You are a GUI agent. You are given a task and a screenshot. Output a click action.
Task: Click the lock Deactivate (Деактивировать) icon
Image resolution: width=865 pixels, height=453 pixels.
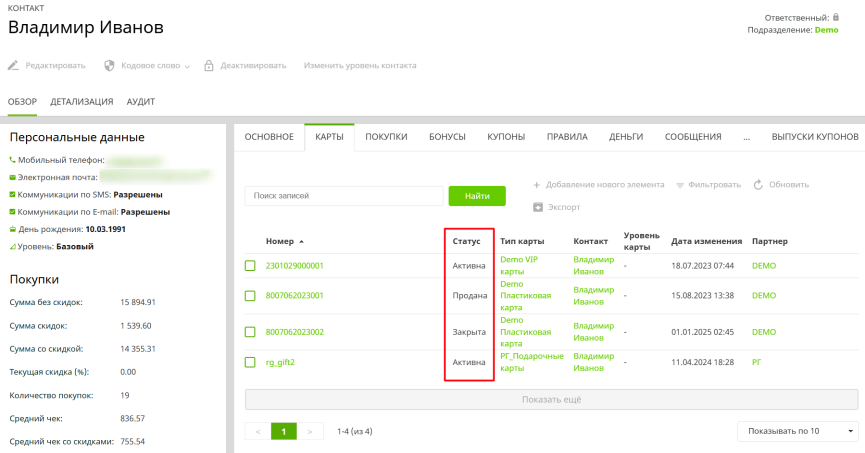(209, 66)
